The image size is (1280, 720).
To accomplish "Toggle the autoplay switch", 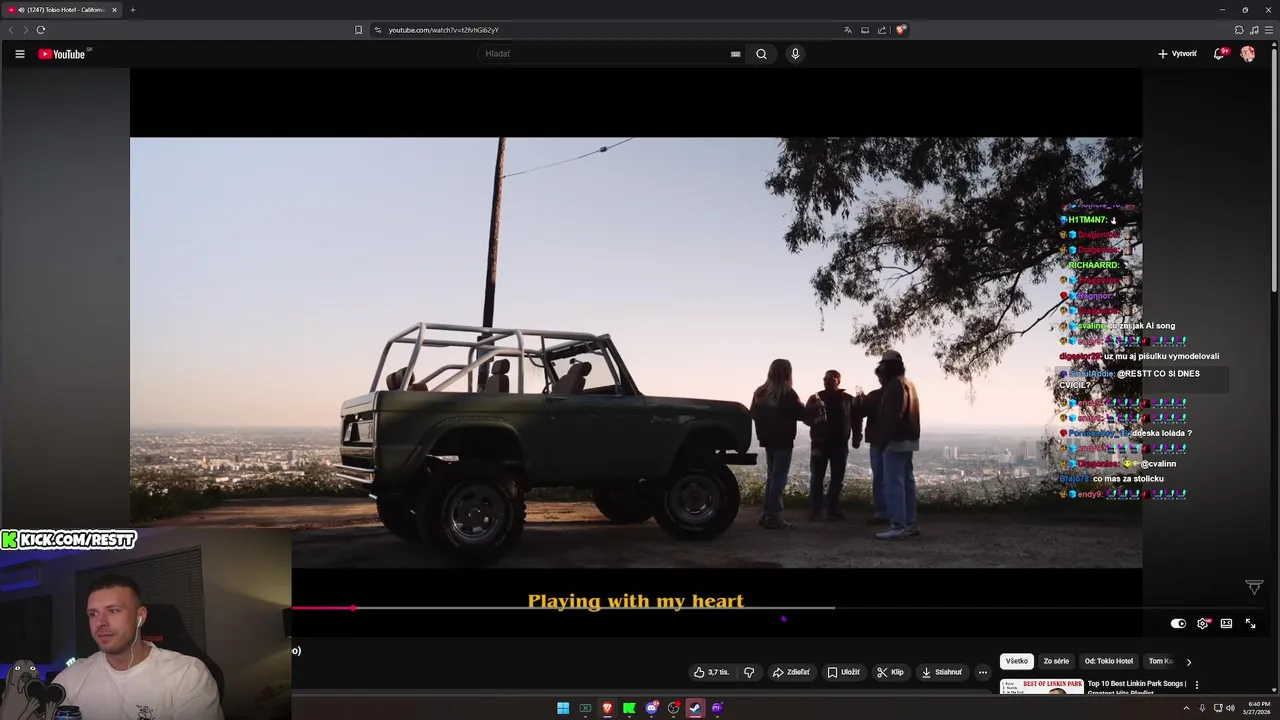I will pos(1178,624).
